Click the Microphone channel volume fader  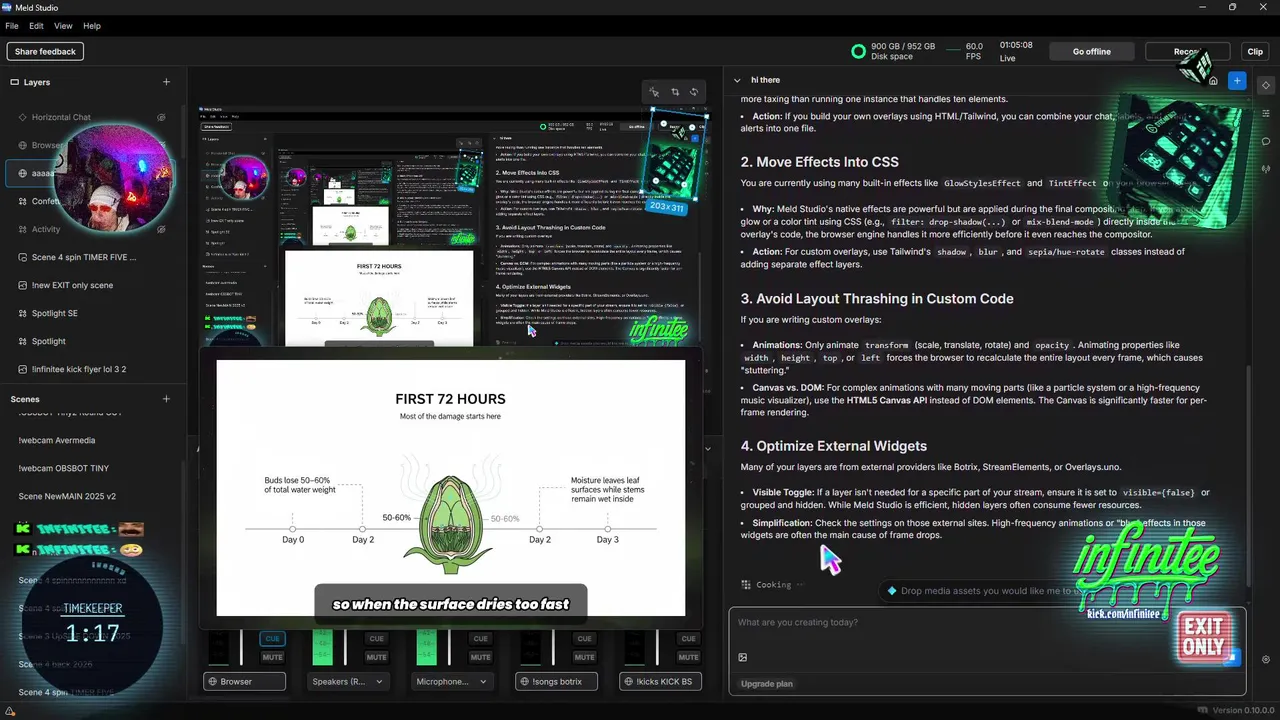coord(449,648)
